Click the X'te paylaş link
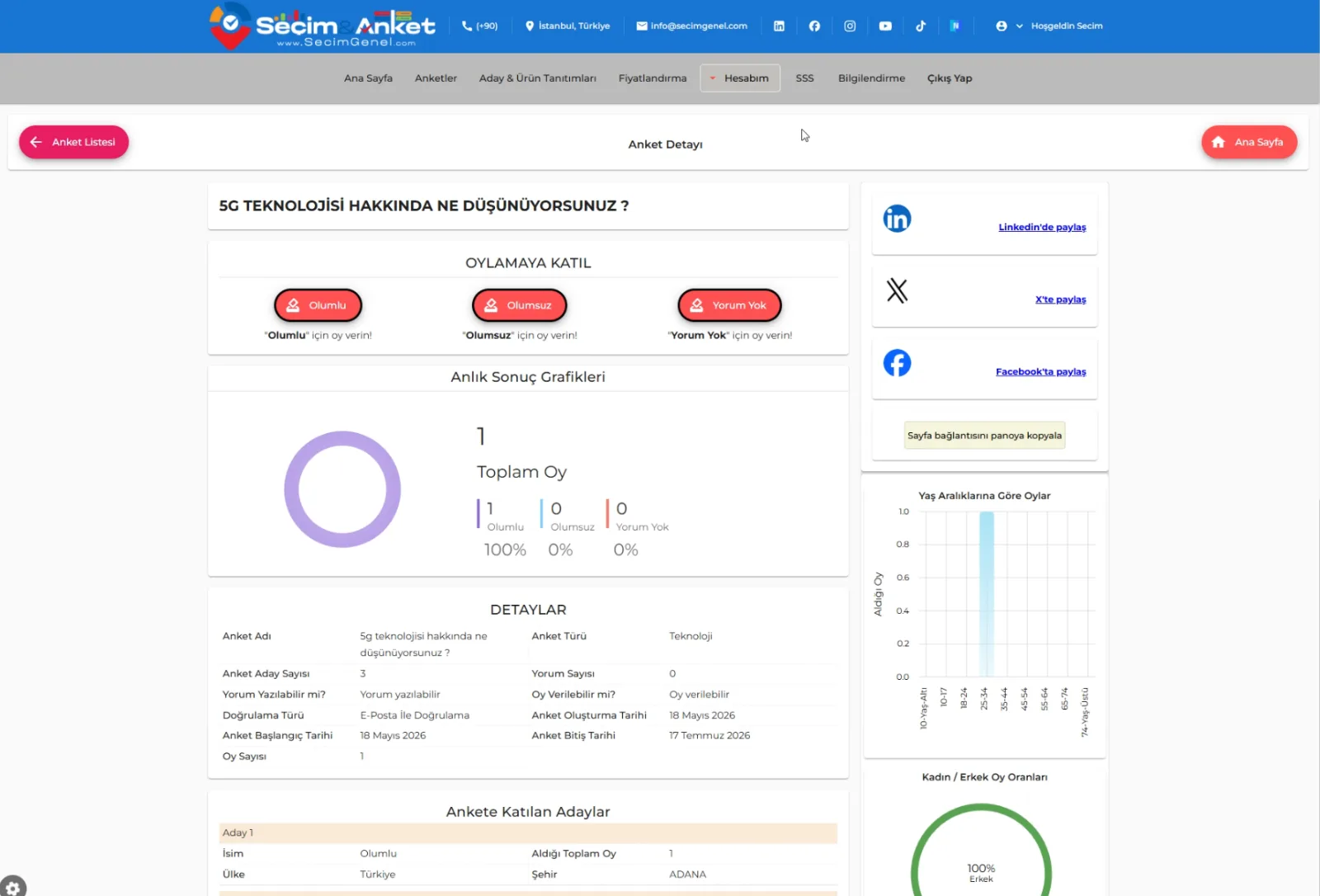1320x896 pixels. (1060, 299)
